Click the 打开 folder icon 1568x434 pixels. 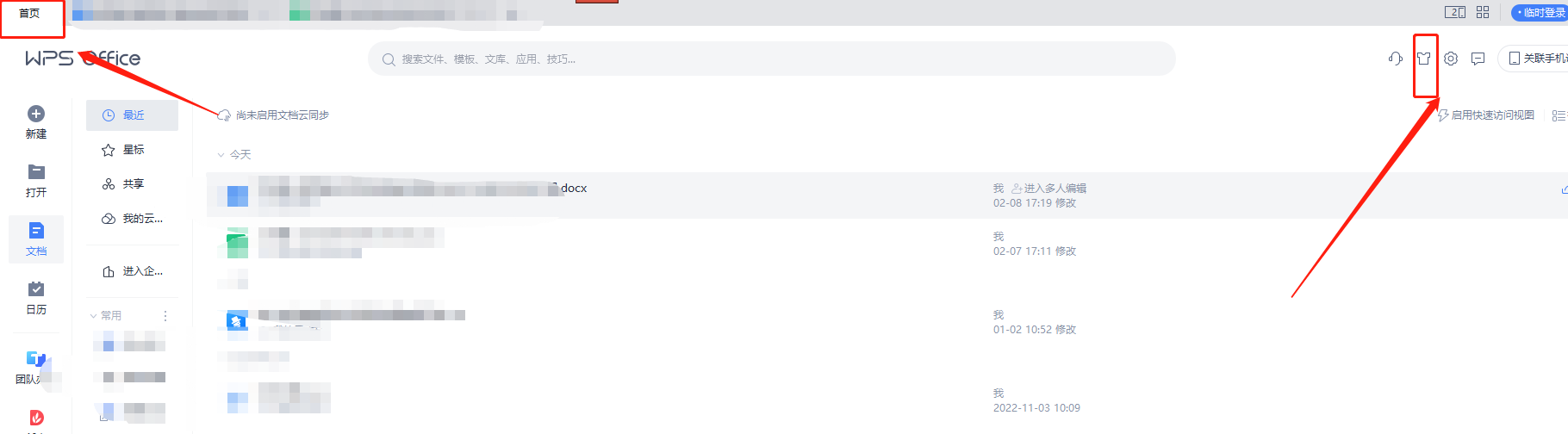click(36, 171)
